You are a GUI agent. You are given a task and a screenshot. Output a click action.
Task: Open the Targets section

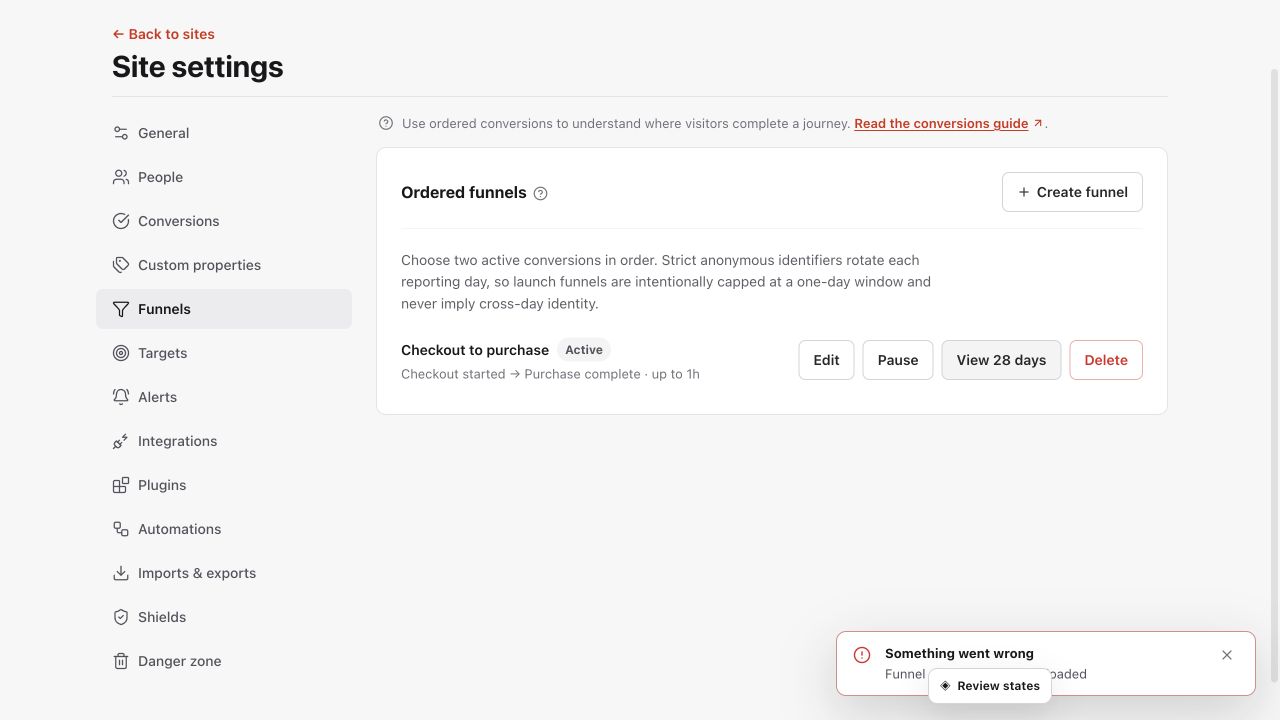[224, 353]
